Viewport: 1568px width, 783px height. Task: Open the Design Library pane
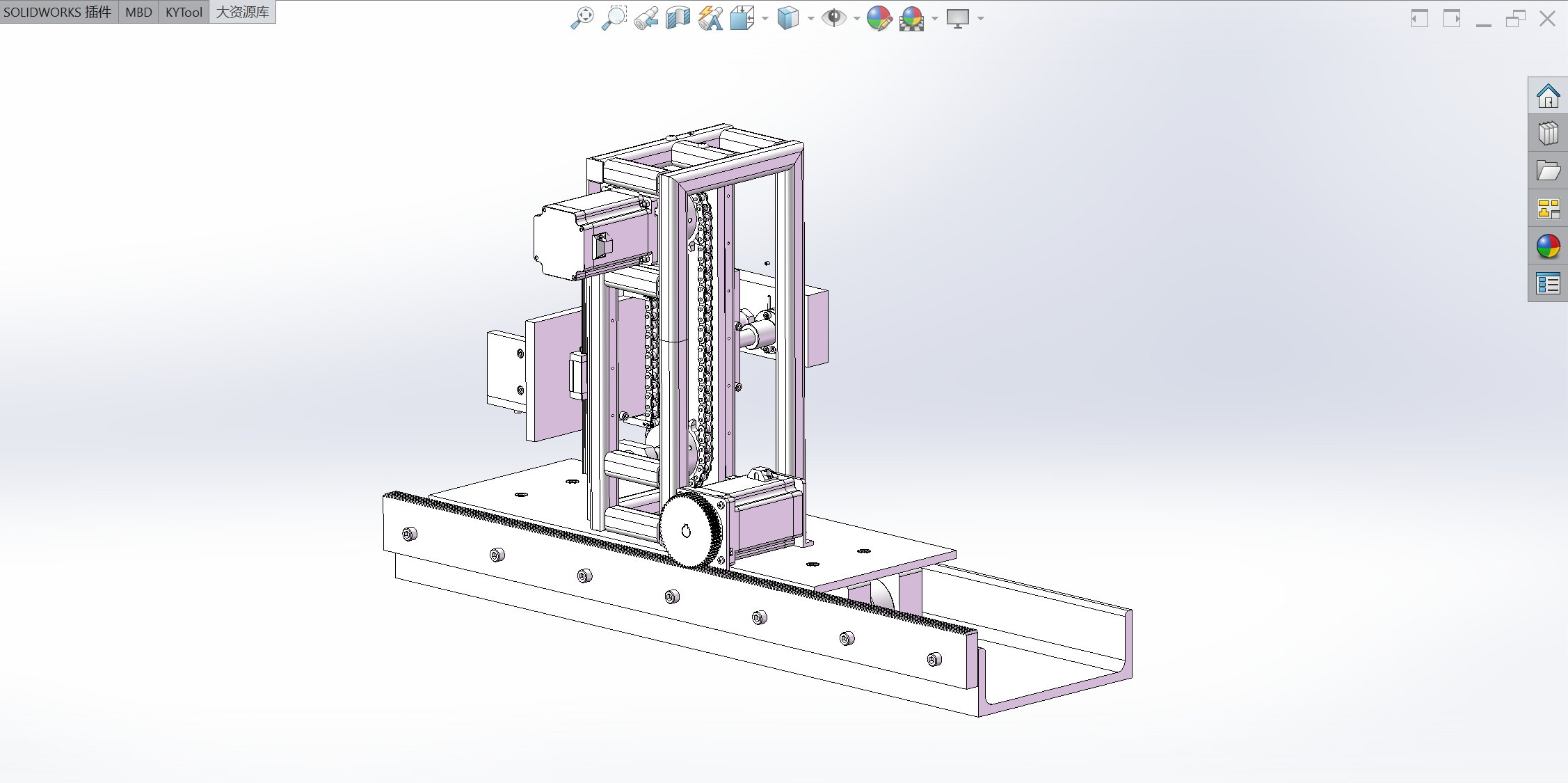(1548, 134)
